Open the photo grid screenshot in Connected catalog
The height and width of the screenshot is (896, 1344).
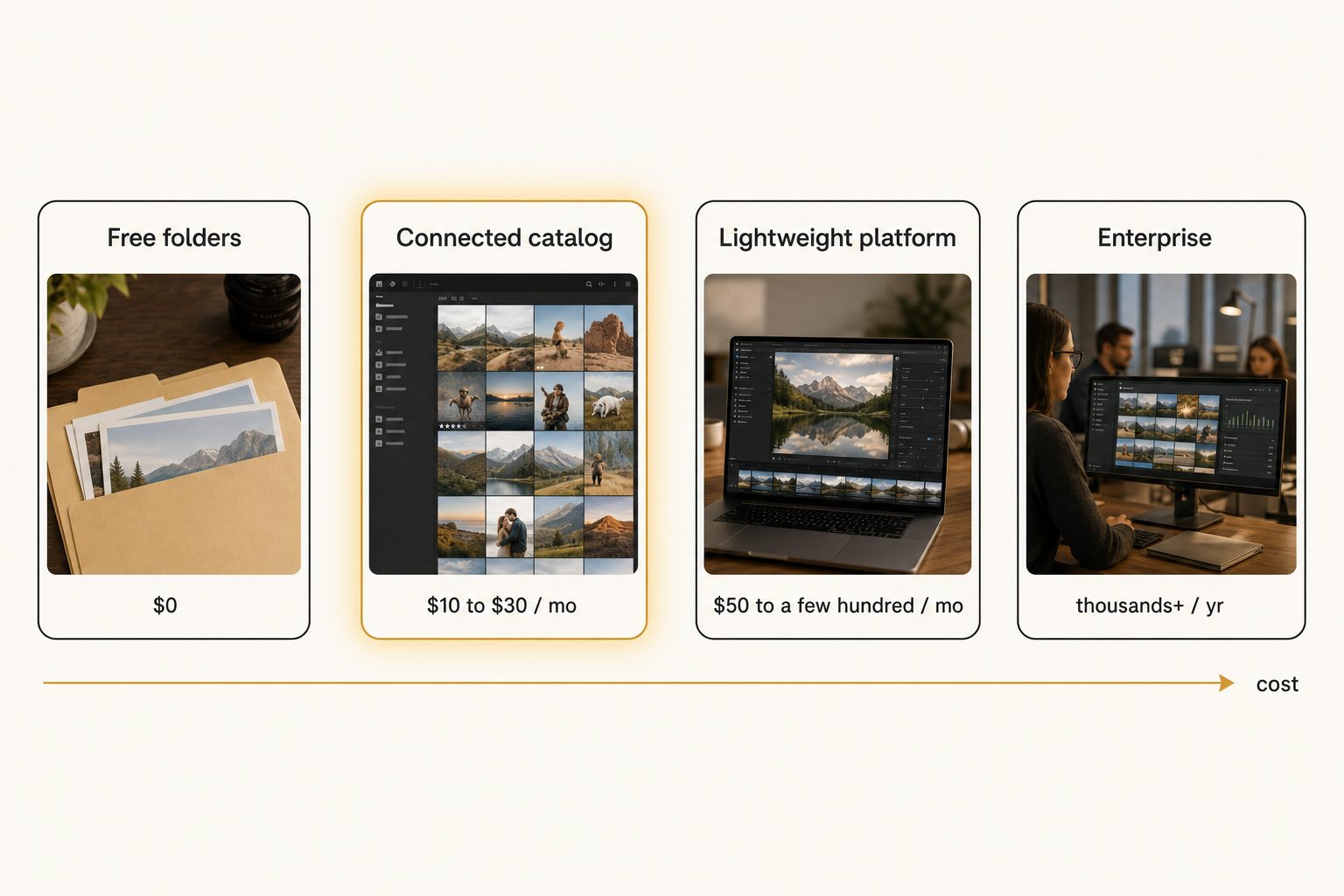pos(504,424)
